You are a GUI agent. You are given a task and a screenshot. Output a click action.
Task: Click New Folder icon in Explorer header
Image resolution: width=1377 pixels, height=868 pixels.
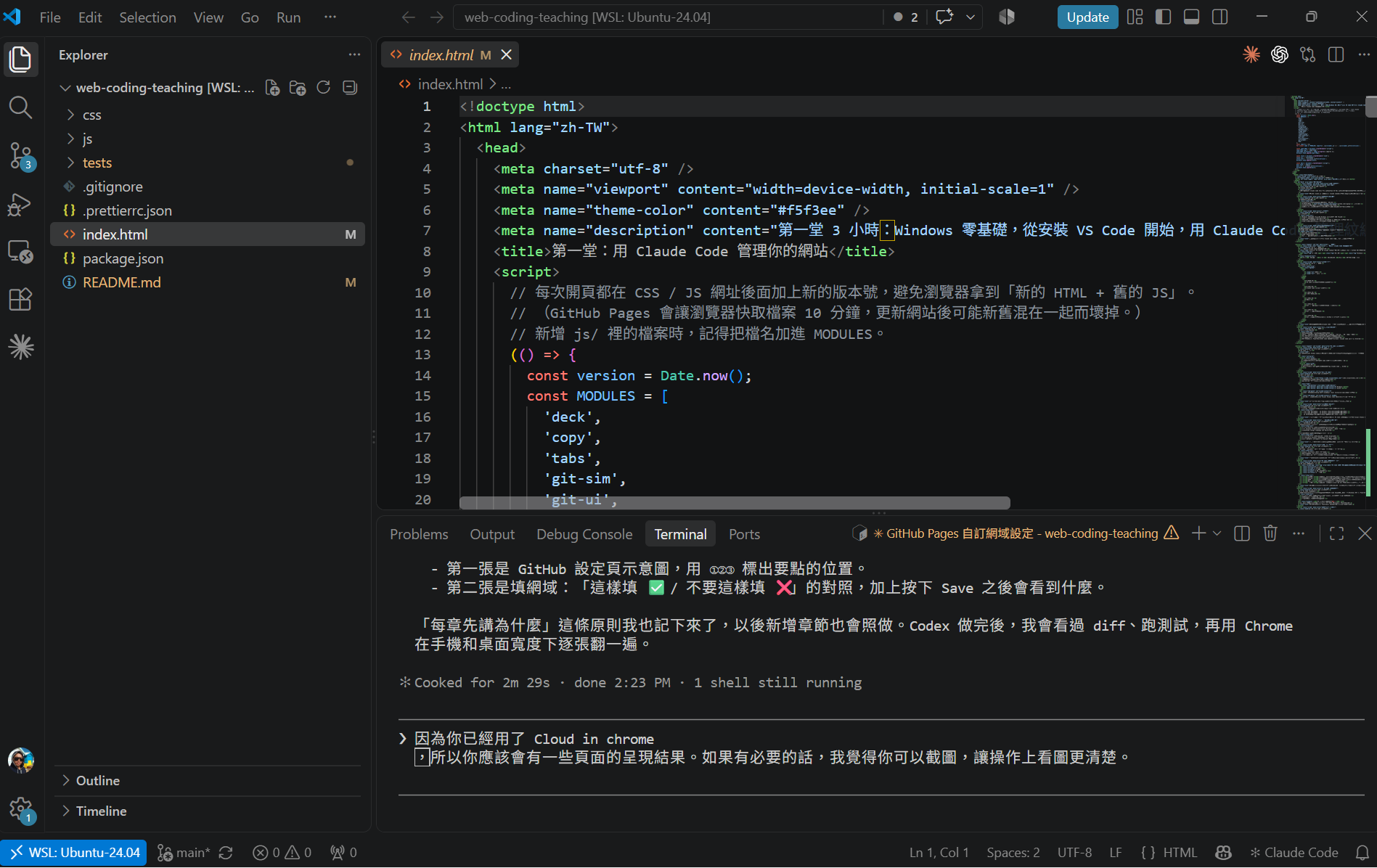coord(298,88)
